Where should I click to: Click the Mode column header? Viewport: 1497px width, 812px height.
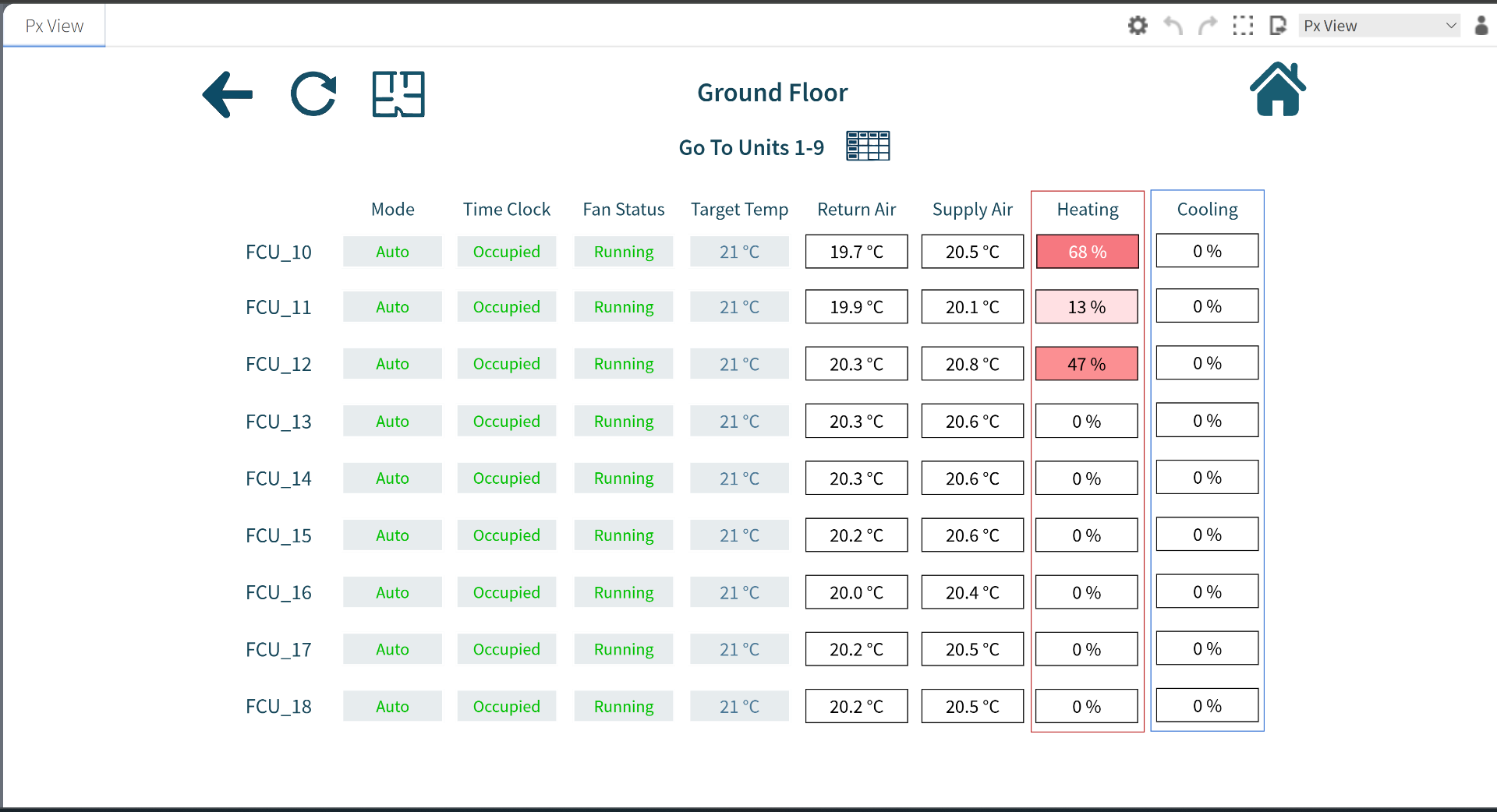392,210
